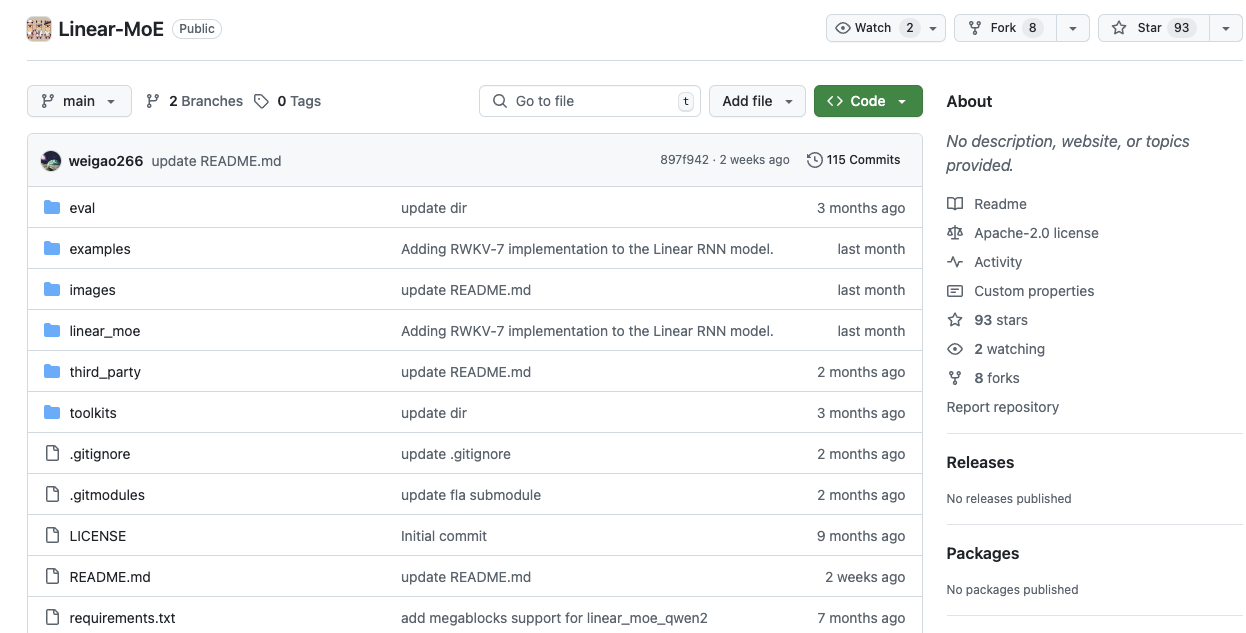This screenshot has width=1246, height=633.
Task: Open the .gitmodules file
Action: click(x=107, y=495)
